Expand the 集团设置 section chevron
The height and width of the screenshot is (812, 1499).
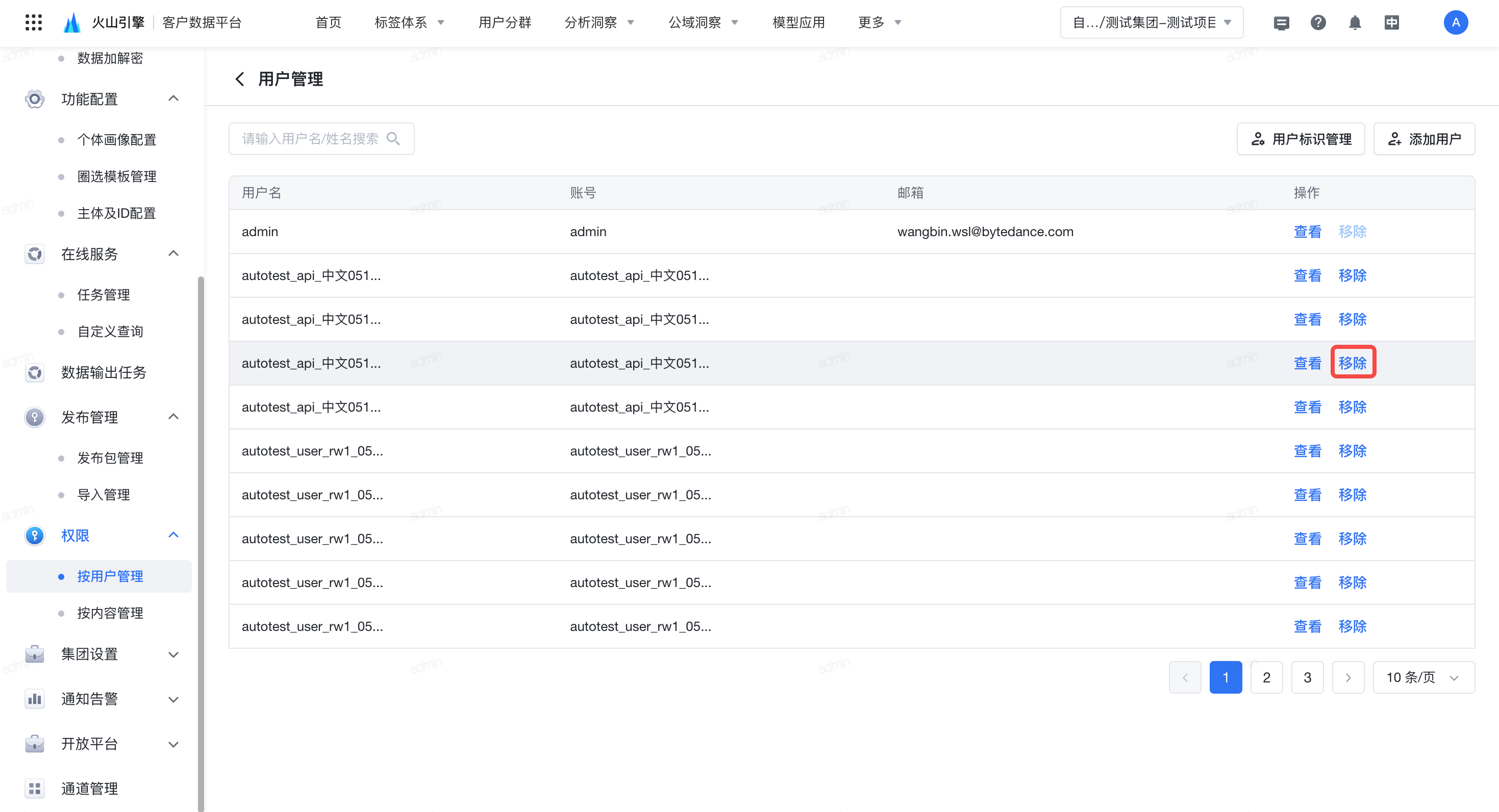point(173,654)
